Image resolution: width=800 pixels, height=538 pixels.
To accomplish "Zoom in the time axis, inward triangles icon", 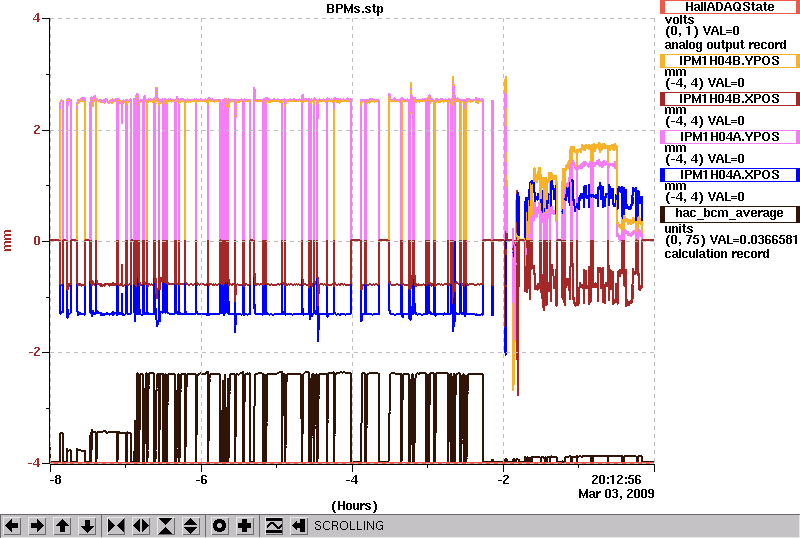I will tap(116, 526).
